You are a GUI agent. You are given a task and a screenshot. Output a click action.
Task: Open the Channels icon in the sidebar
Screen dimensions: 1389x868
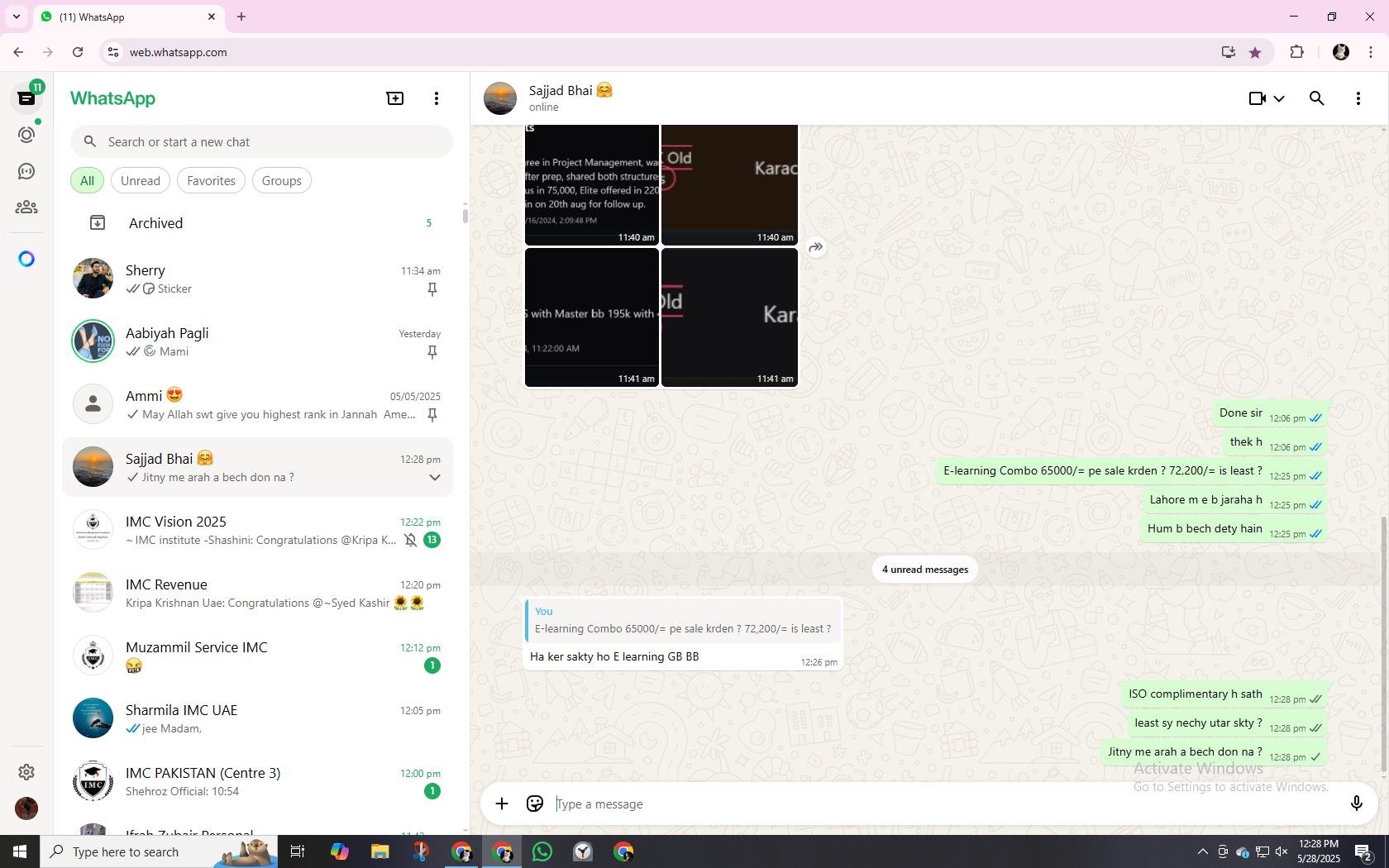click(x=26, y=171)
